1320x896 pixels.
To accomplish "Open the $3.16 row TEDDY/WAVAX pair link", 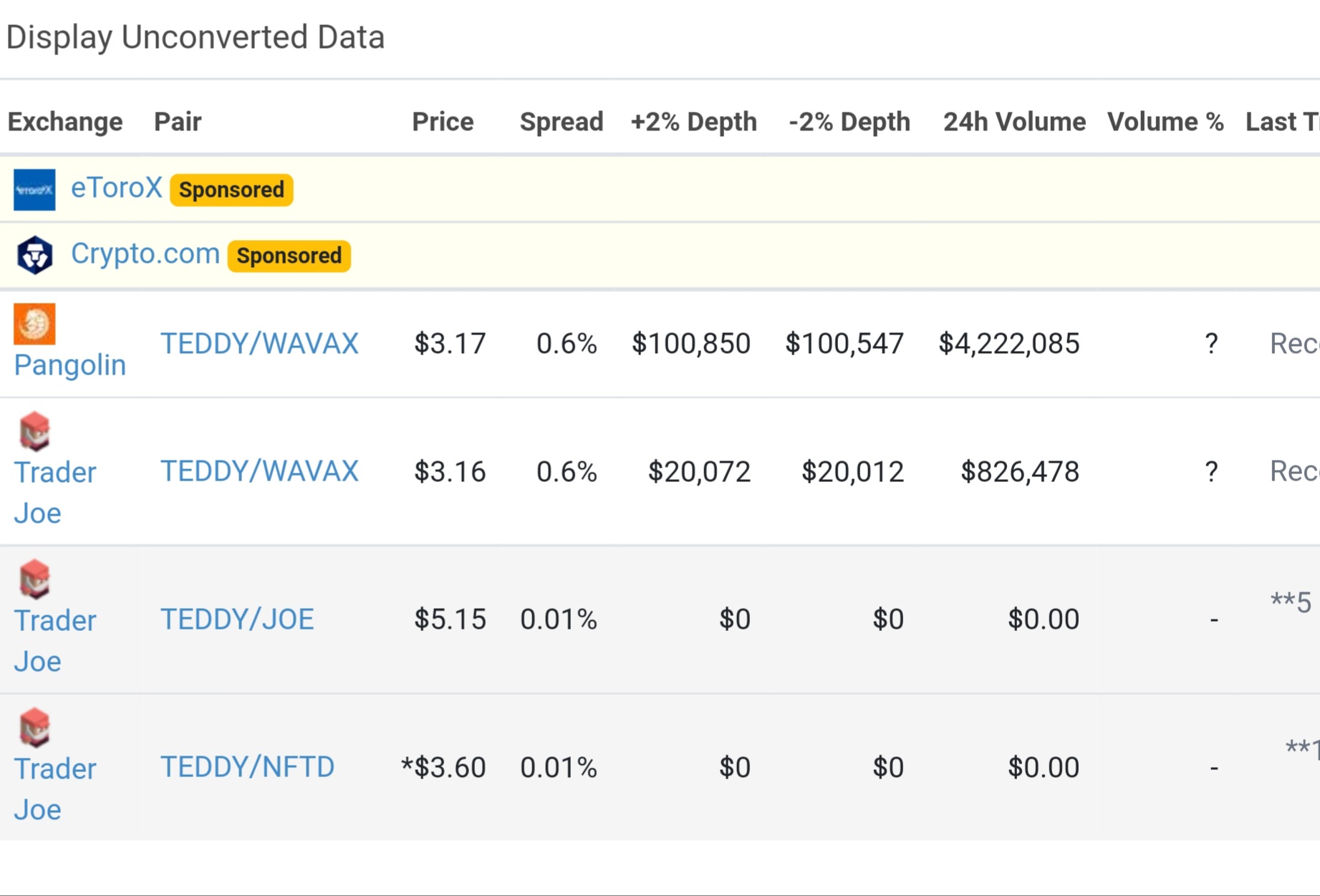I will point(259,471).
